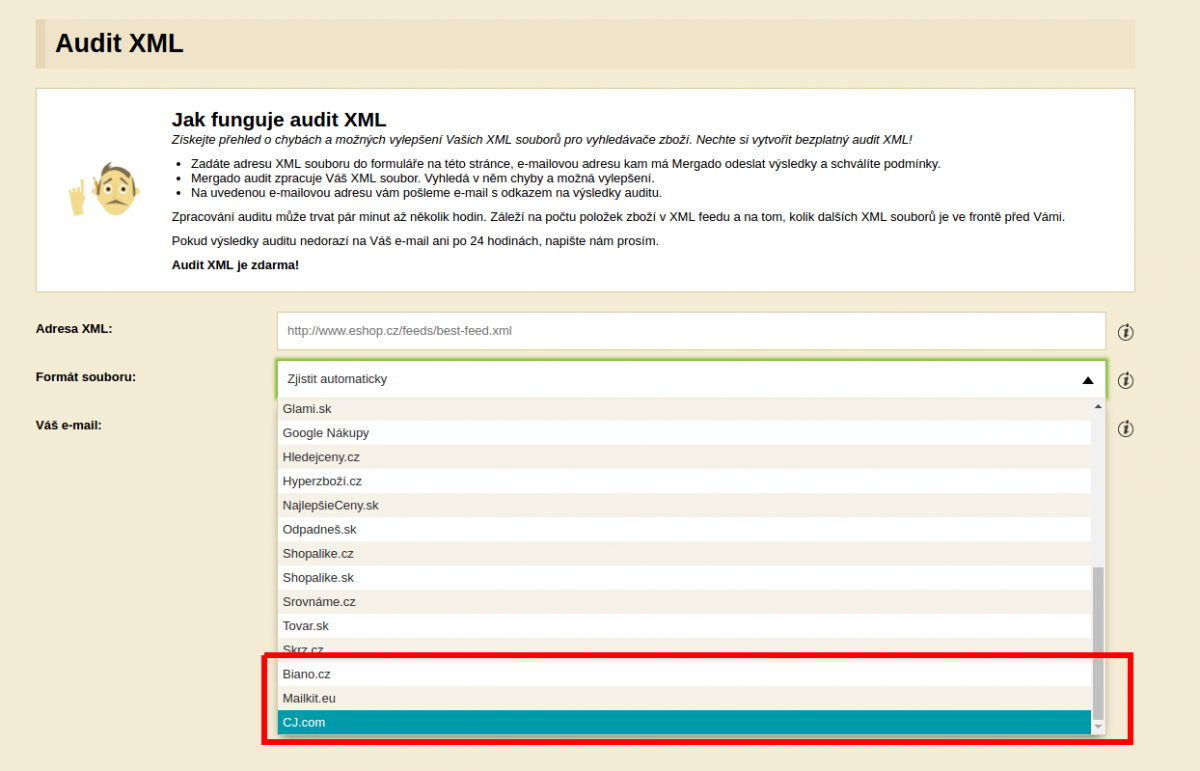
Task: Click the scrollbar down arrow in list
Action: pyautogui.click(x=1098, y=726)
